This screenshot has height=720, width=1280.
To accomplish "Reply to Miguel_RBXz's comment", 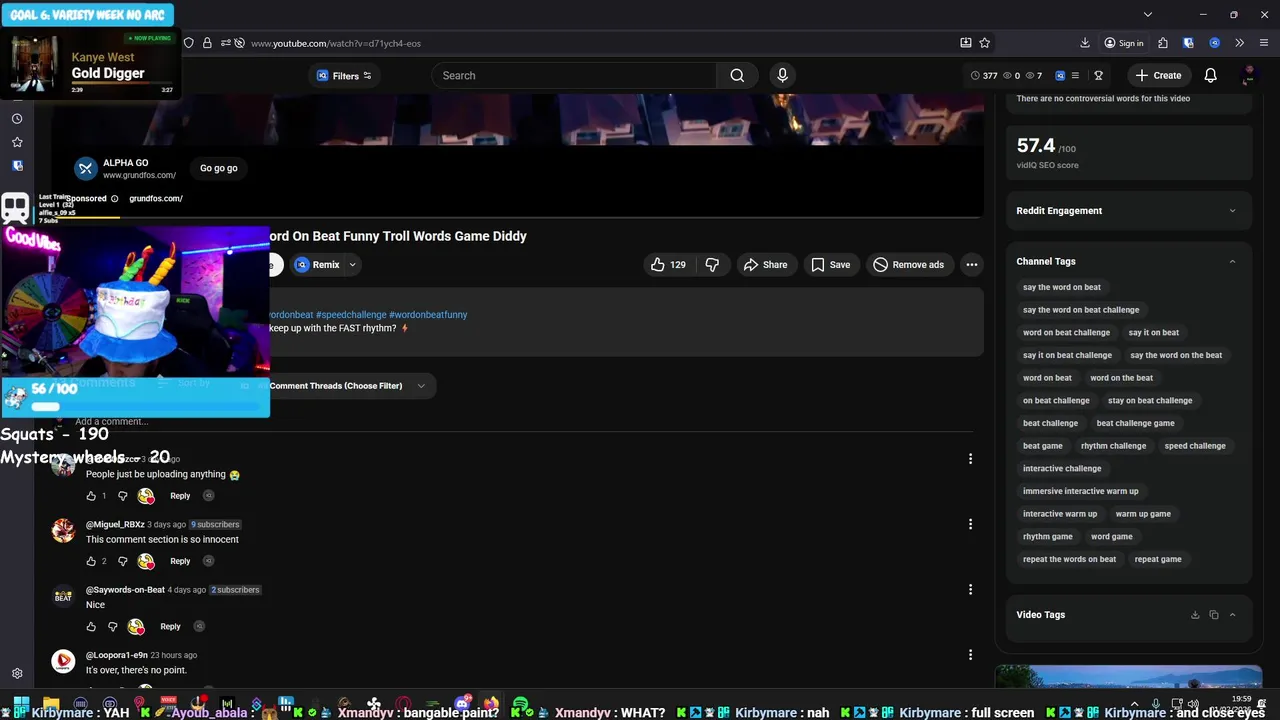I will (180, 561).
